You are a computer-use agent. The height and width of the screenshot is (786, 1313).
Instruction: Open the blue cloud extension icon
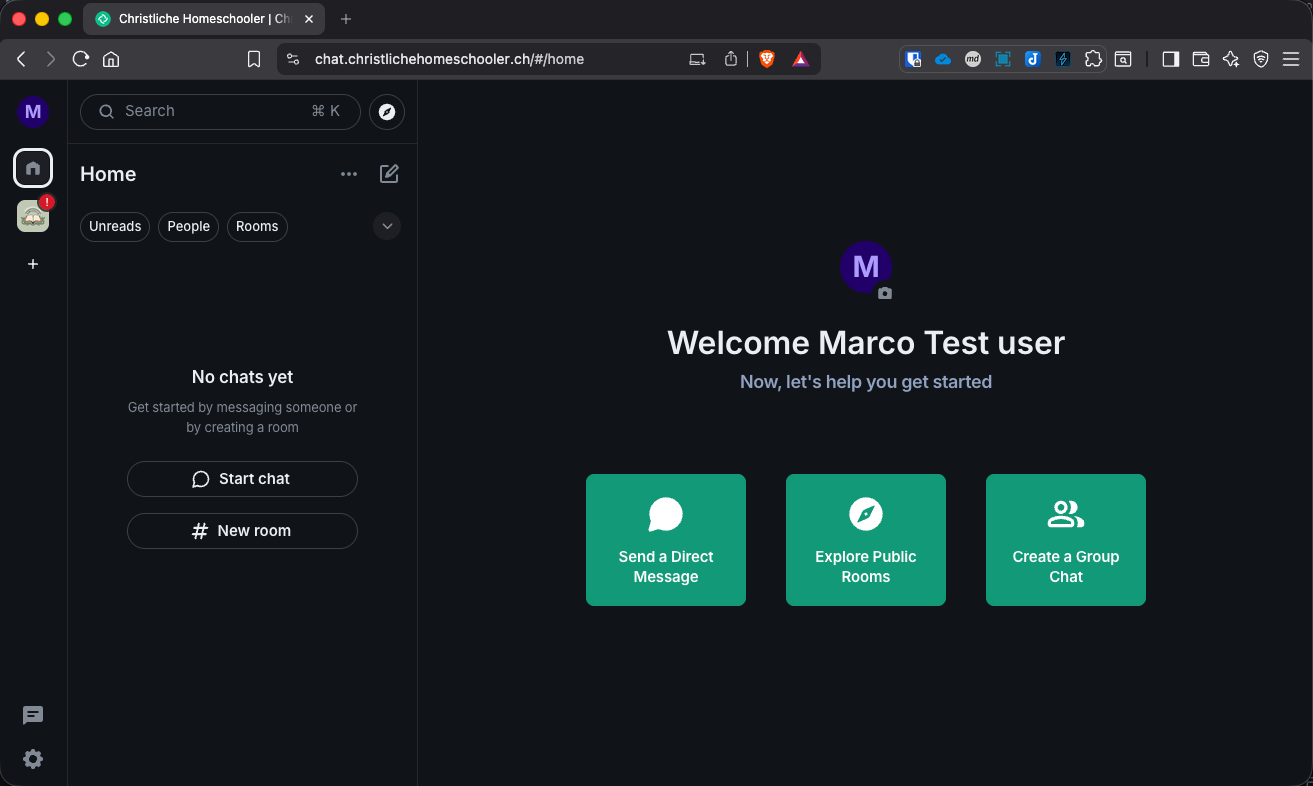943,59
